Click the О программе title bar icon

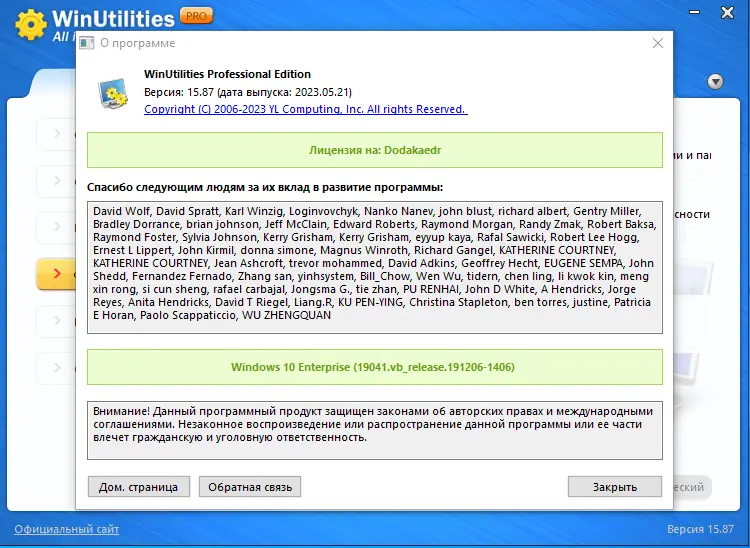click(87, 43)
